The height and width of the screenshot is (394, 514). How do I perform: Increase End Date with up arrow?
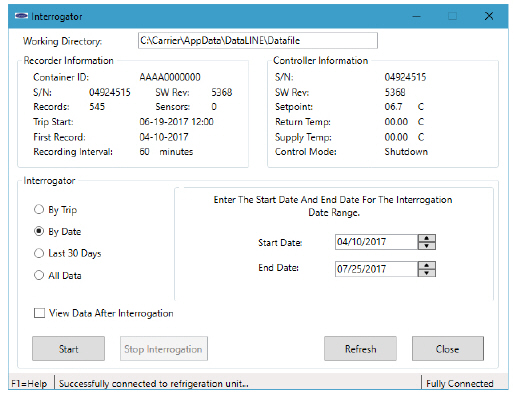coord(427,266)
